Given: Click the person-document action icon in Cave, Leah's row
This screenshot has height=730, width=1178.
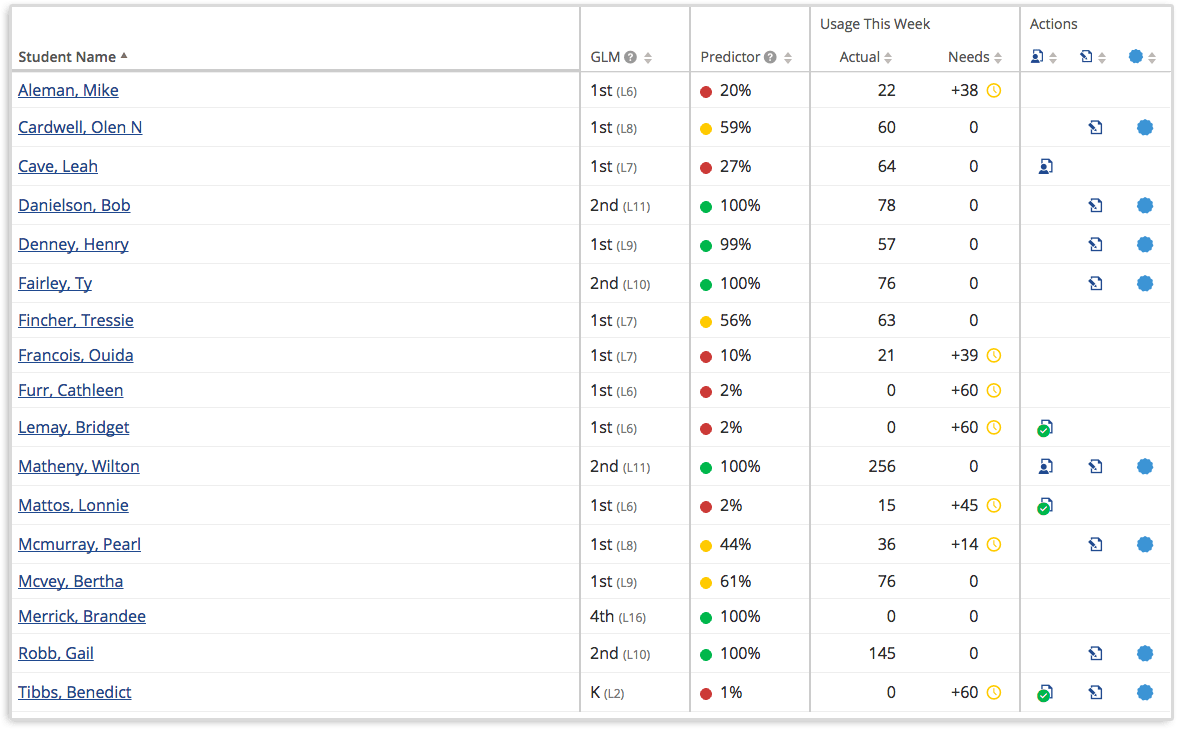Looking at the screenshot, I should [x=1045, y=167].
